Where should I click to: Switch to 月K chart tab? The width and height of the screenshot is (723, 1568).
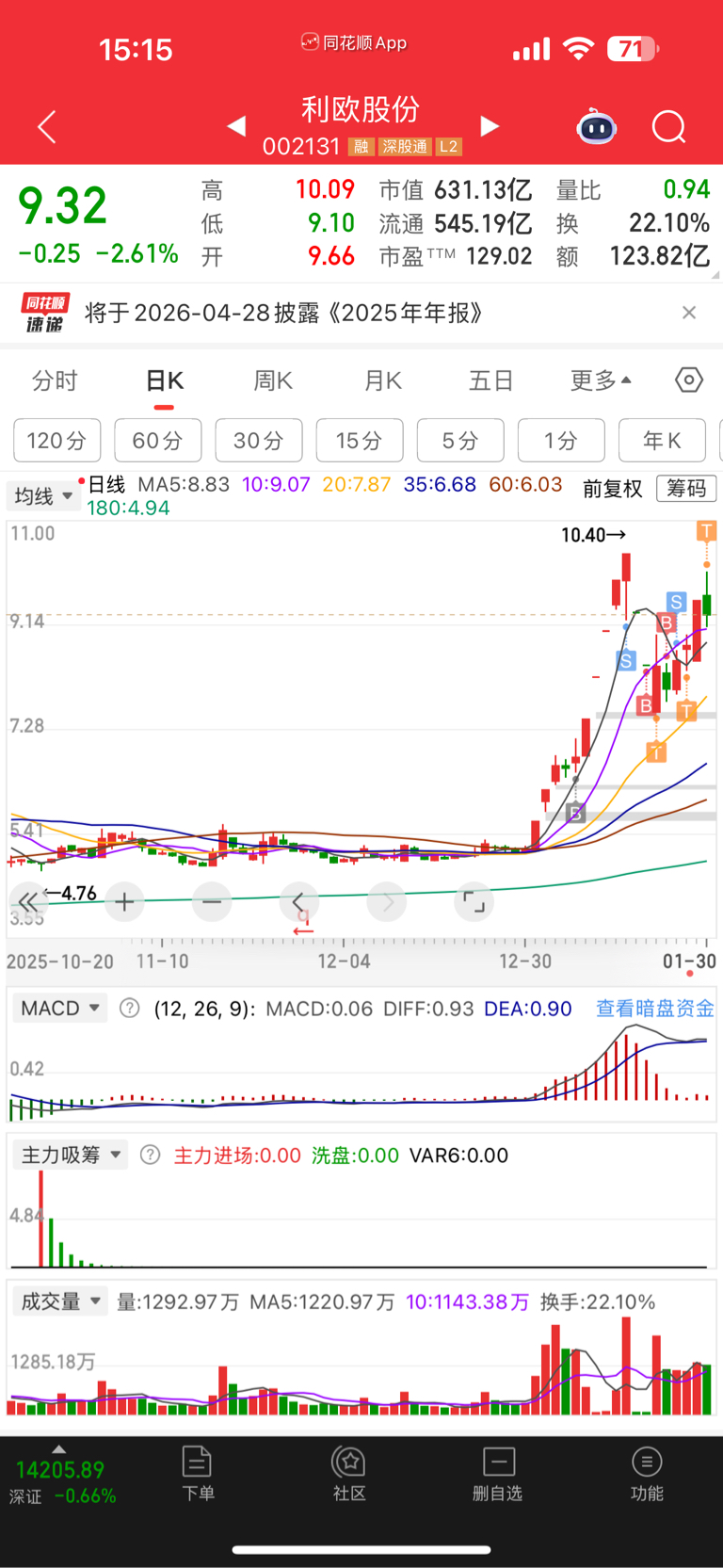click(x=382, y=380)
